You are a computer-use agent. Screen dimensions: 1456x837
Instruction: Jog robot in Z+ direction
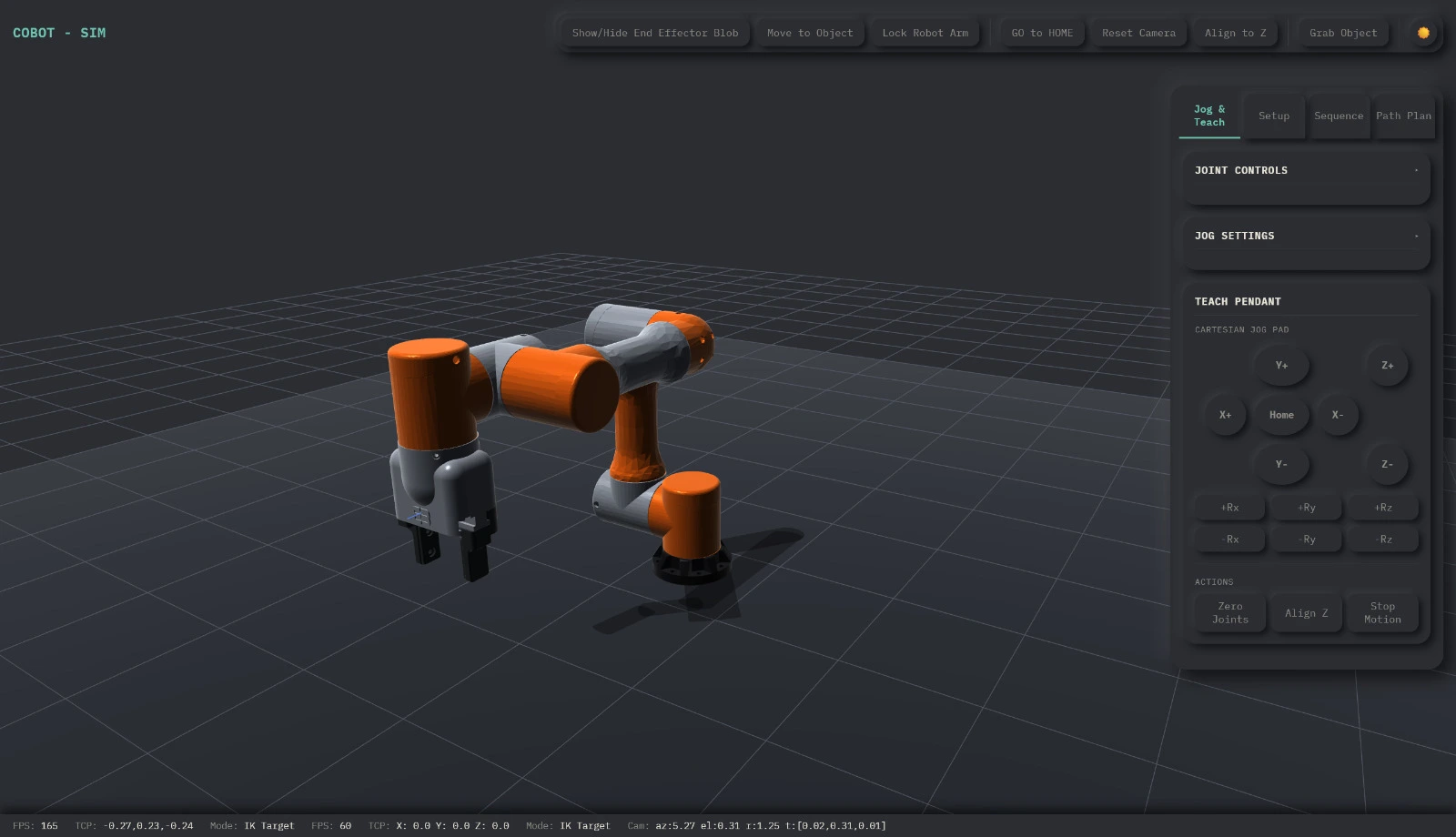click(1387, 365)
